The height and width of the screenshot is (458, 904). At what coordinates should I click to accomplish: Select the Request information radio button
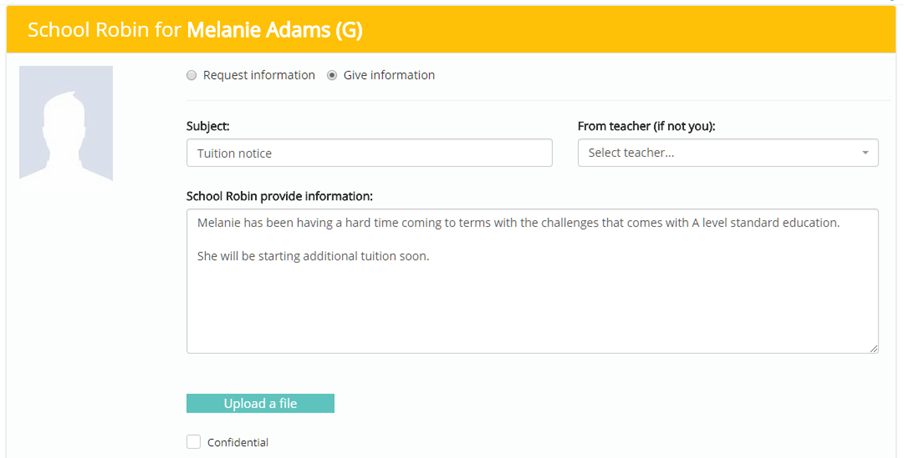(x=192, y=75)
